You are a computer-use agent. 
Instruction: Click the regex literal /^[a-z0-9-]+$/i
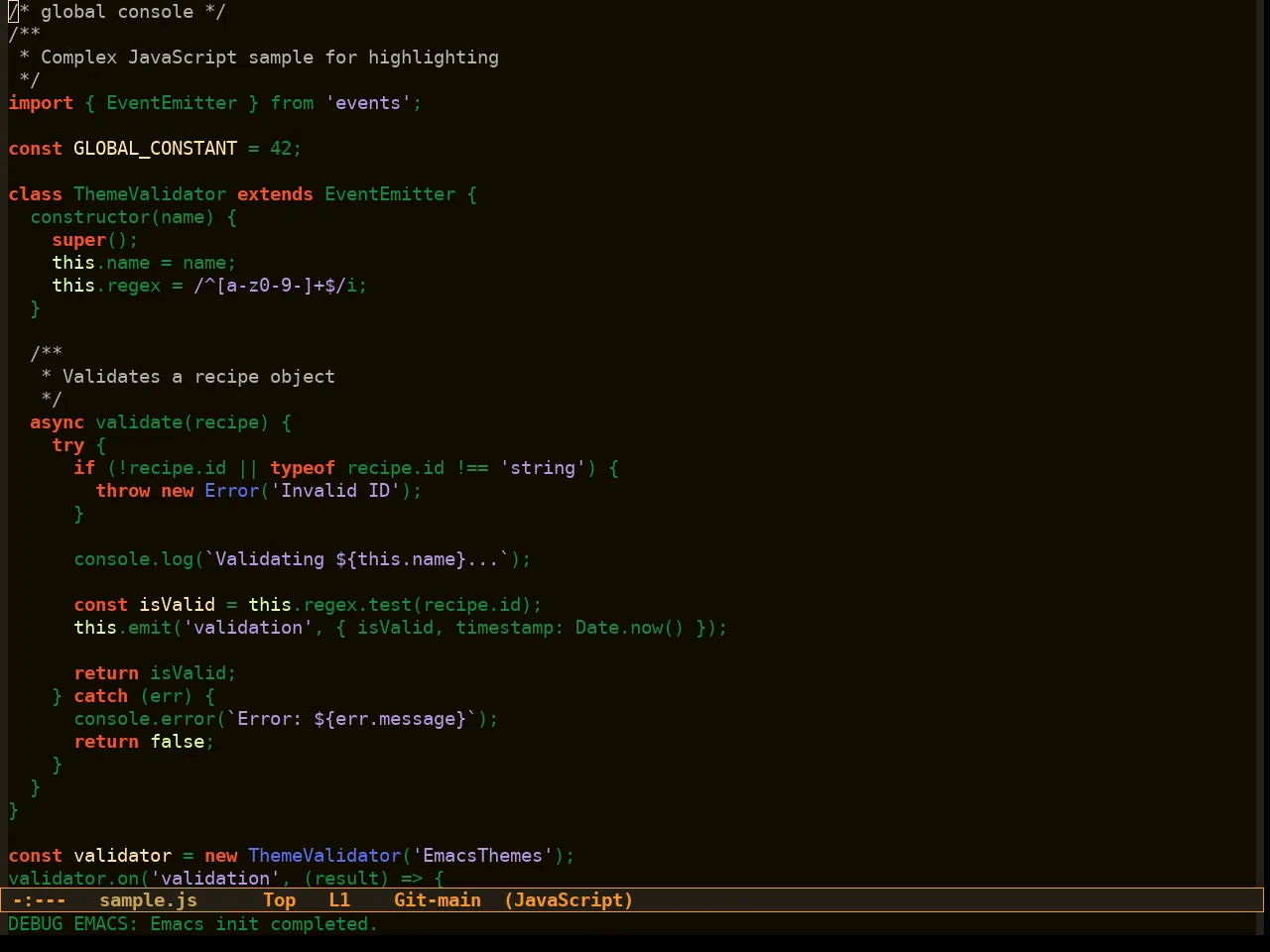click(275, 286)
